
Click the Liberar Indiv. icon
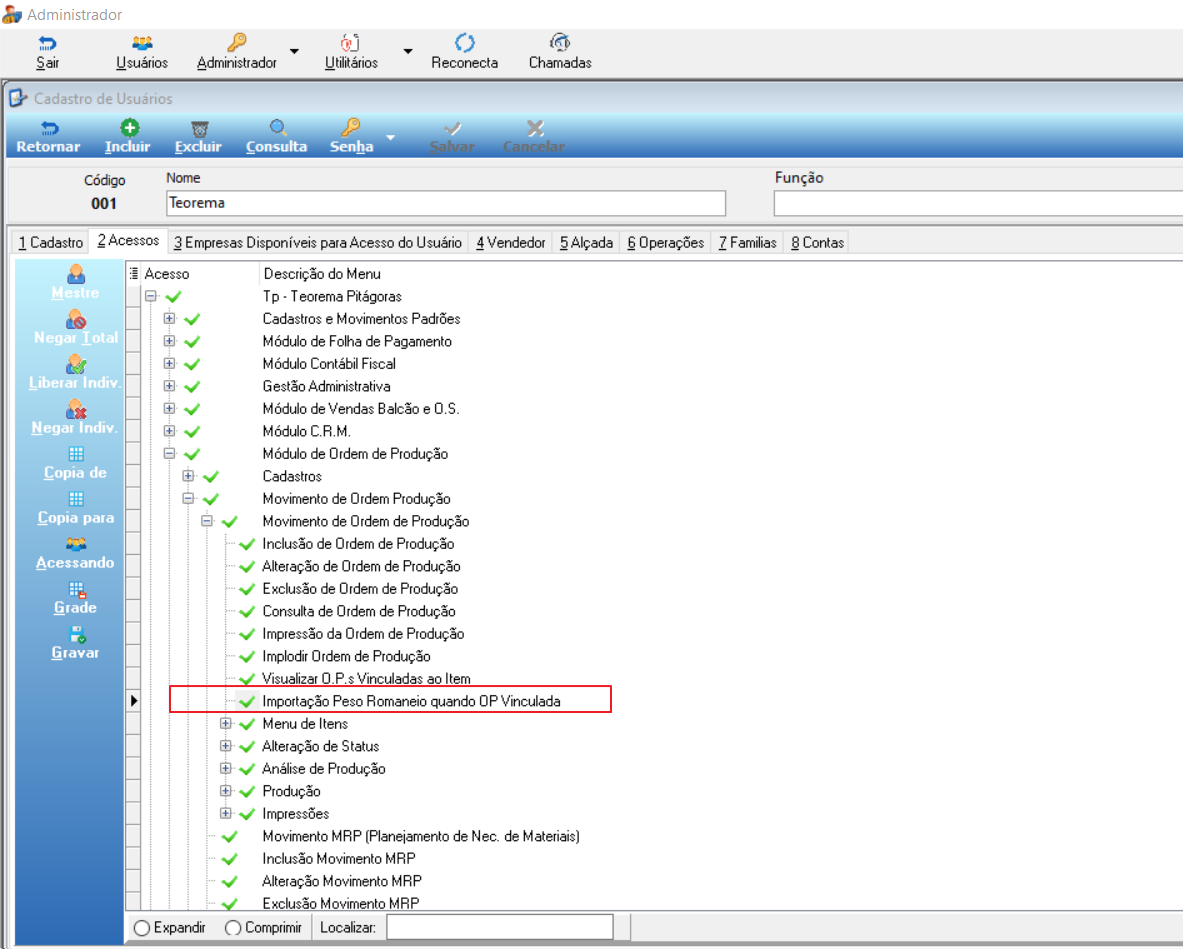[75, 364]
